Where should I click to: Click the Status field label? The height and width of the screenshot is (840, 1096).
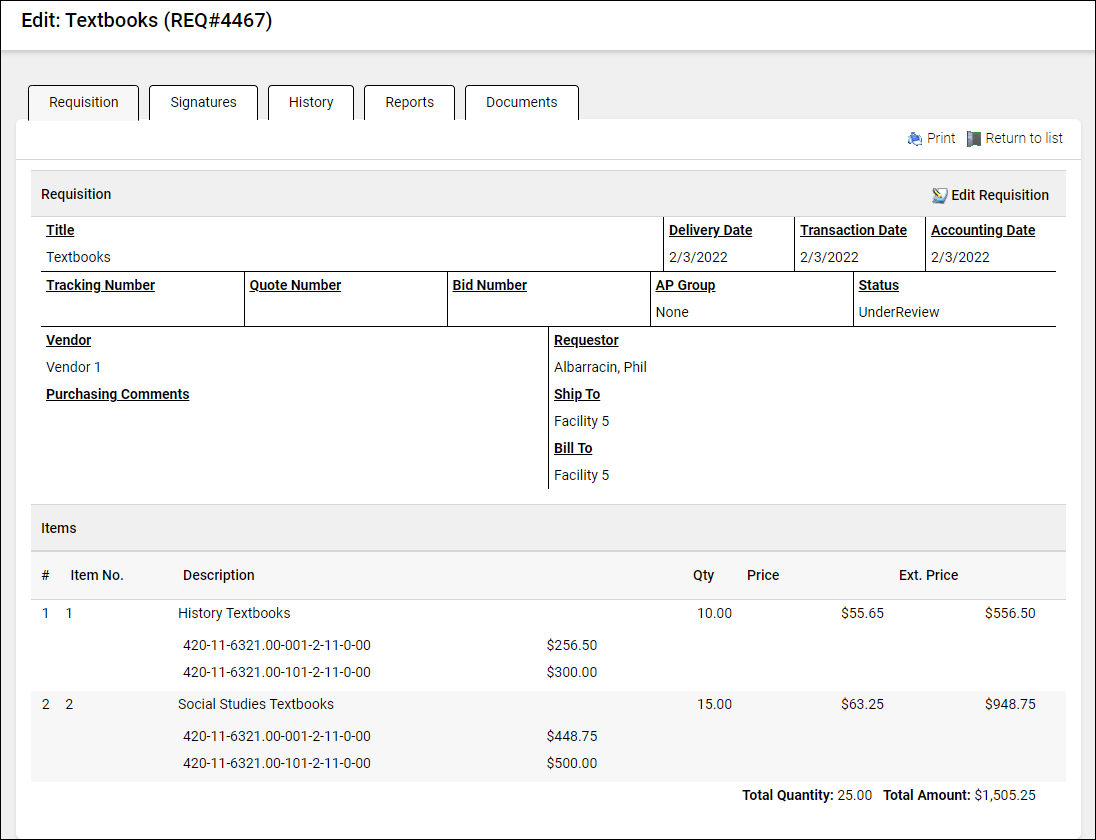click(x=878, y=285)
